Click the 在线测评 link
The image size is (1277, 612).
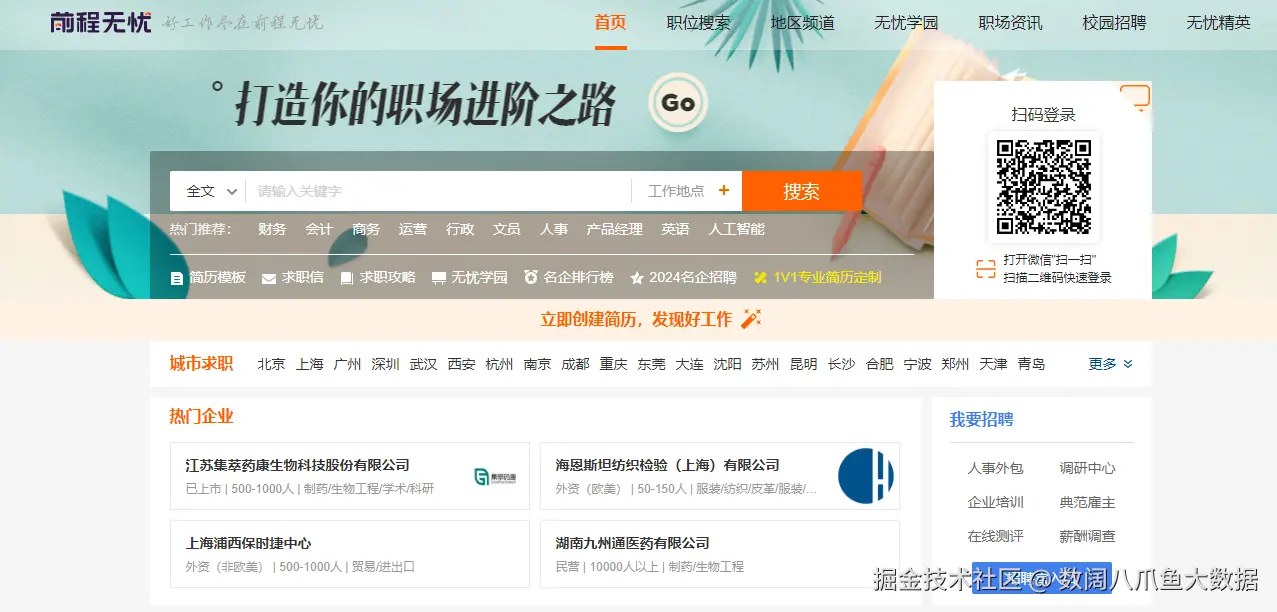pos(995,536)
